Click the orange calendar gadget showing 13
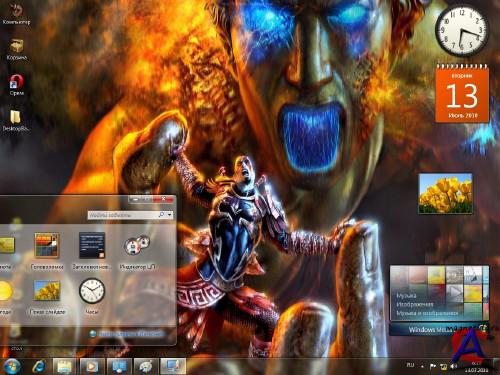 point(462,93)
